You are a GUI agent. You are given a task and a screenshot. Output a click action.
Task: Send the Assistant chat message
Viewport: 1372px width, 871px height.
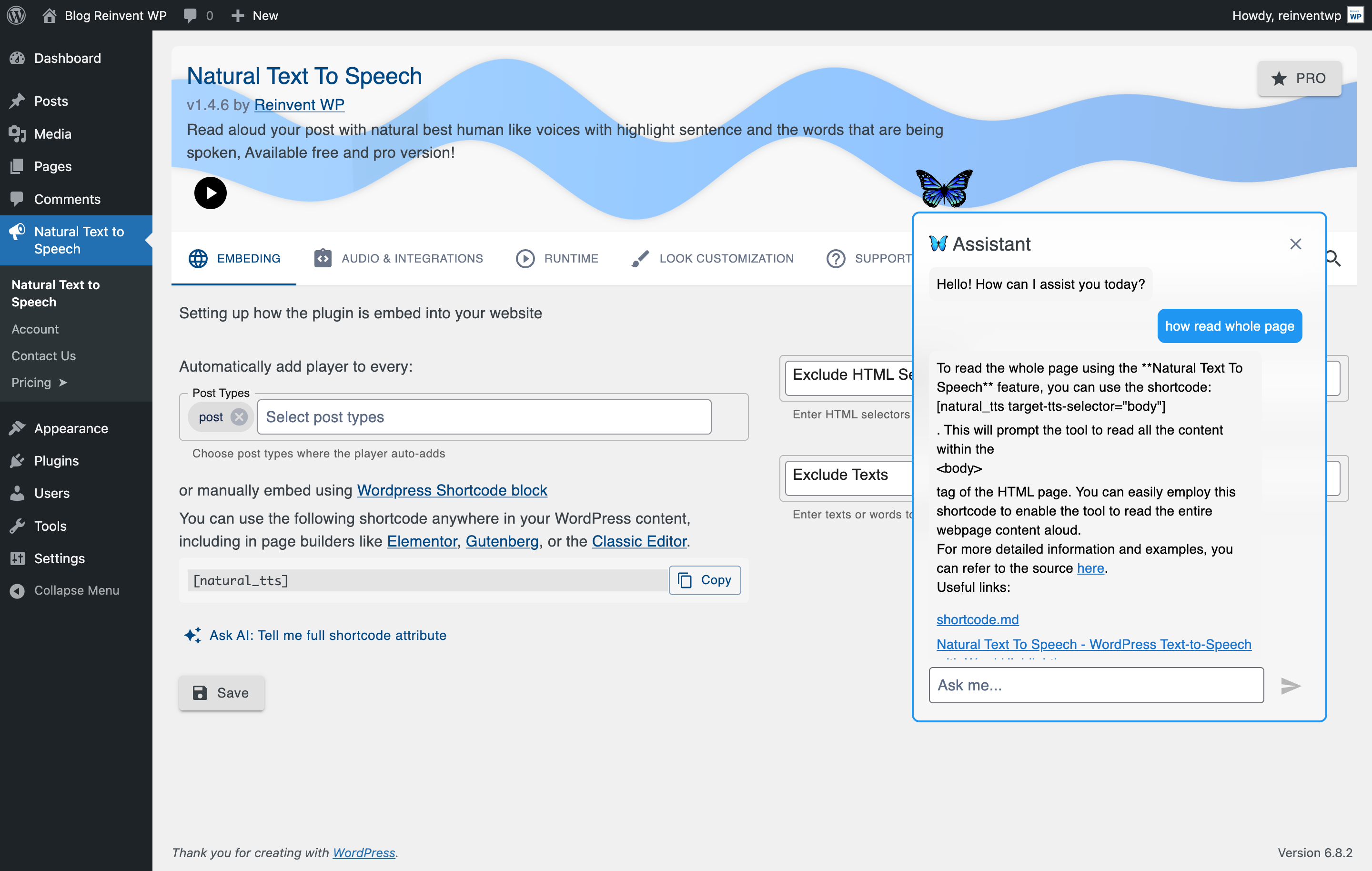1290,686
